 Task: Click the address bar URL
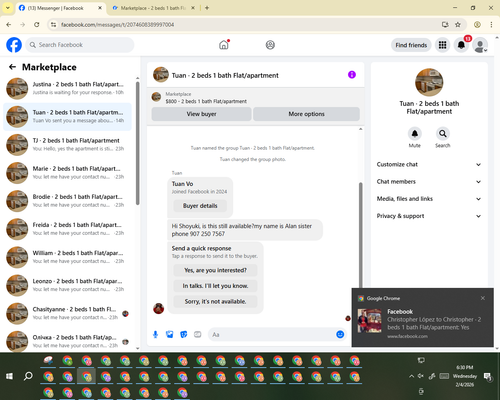117,25
